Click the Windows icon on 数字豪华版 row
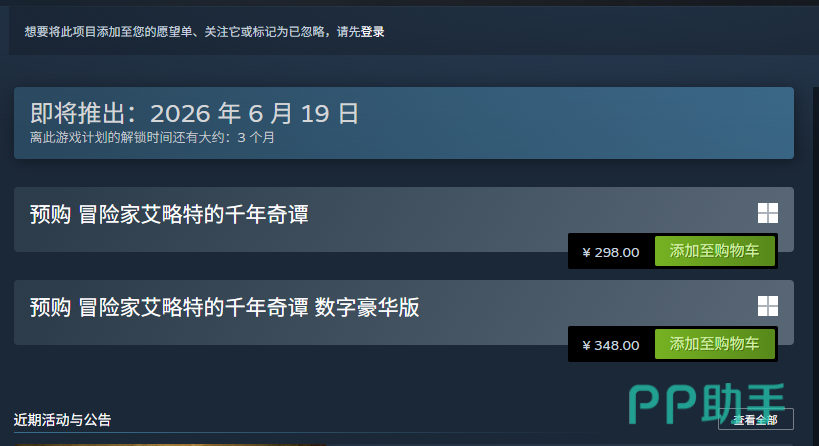This screenshot has width=819, height=446. pyautogui.click(x=768, y=306)
